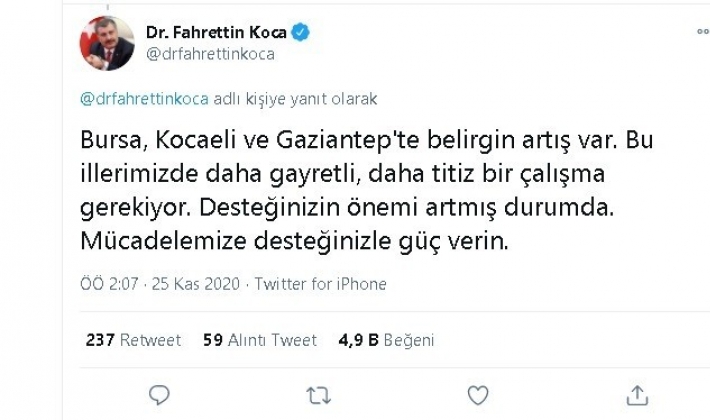Open the tweet's more options dots
Viewport: 710px width, 420px height.
click(703, 32)
